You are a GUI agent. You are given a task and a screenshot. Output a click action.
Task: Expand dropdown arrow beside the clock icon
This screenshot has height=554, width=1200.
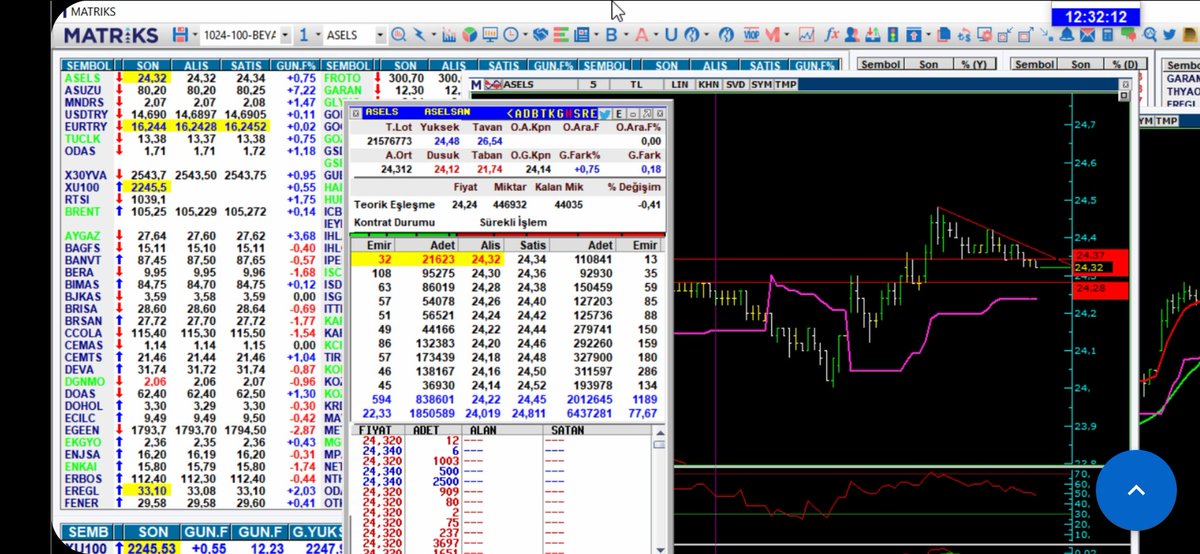click(525, 35)
